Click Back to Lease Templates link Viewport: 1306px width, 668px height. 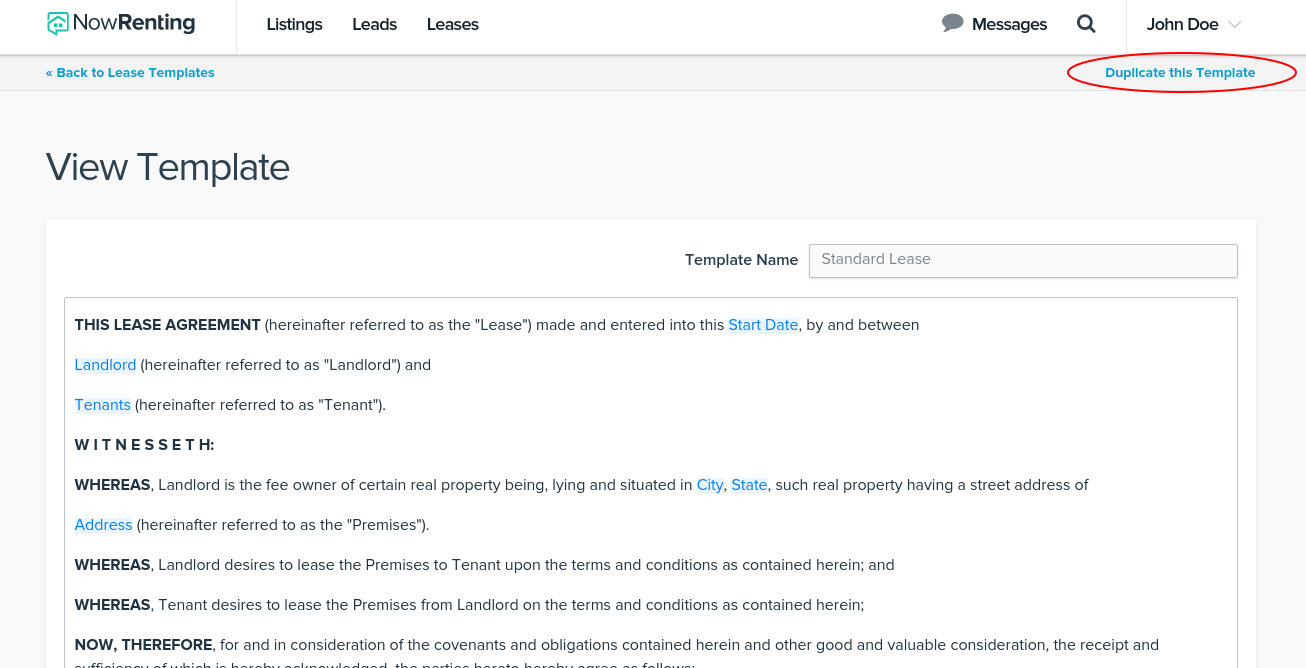coord(130,73)
